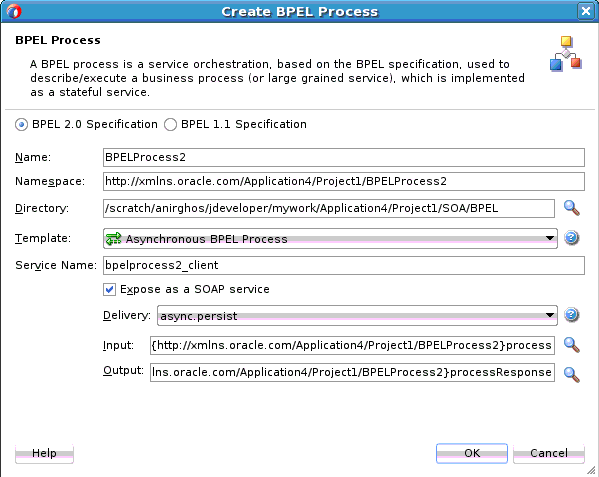599x477 pixels.
Task: Select BPEL 2.0 Specification radio button
Action: pos(21,125)
